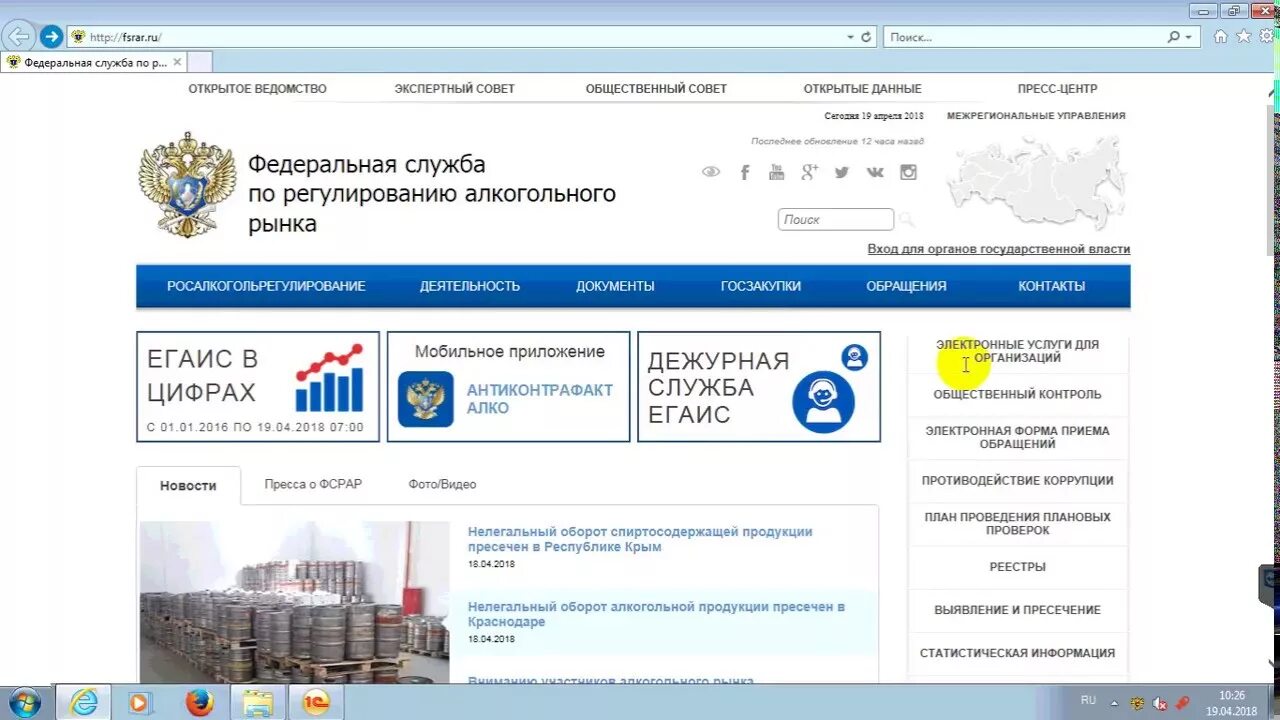
Task: Click the browser Forward arrow button
Action: (51, 37)
